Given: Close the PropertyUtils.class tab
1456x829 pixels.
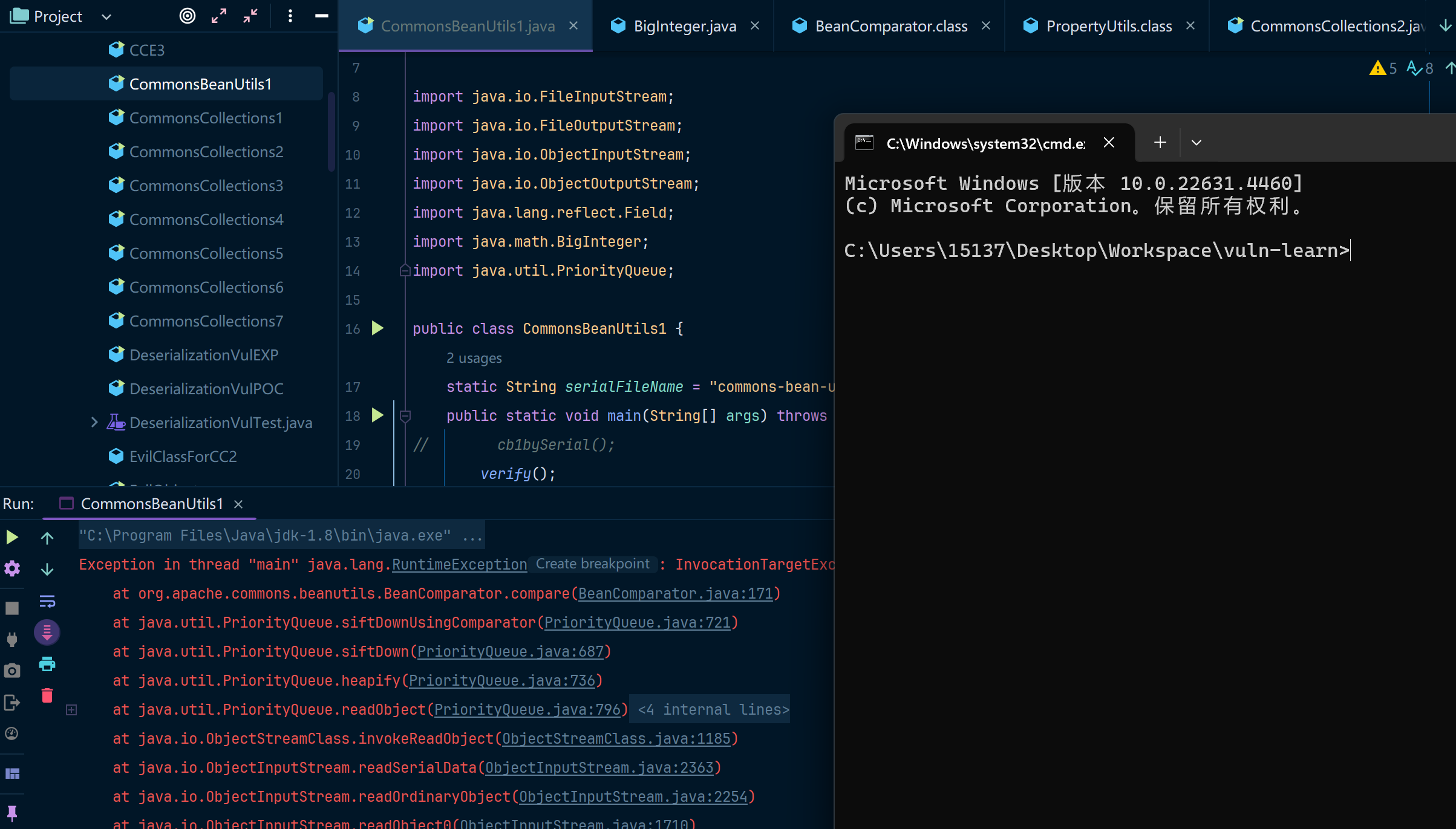Looking at the screenshot, I should coord(1190,25).
